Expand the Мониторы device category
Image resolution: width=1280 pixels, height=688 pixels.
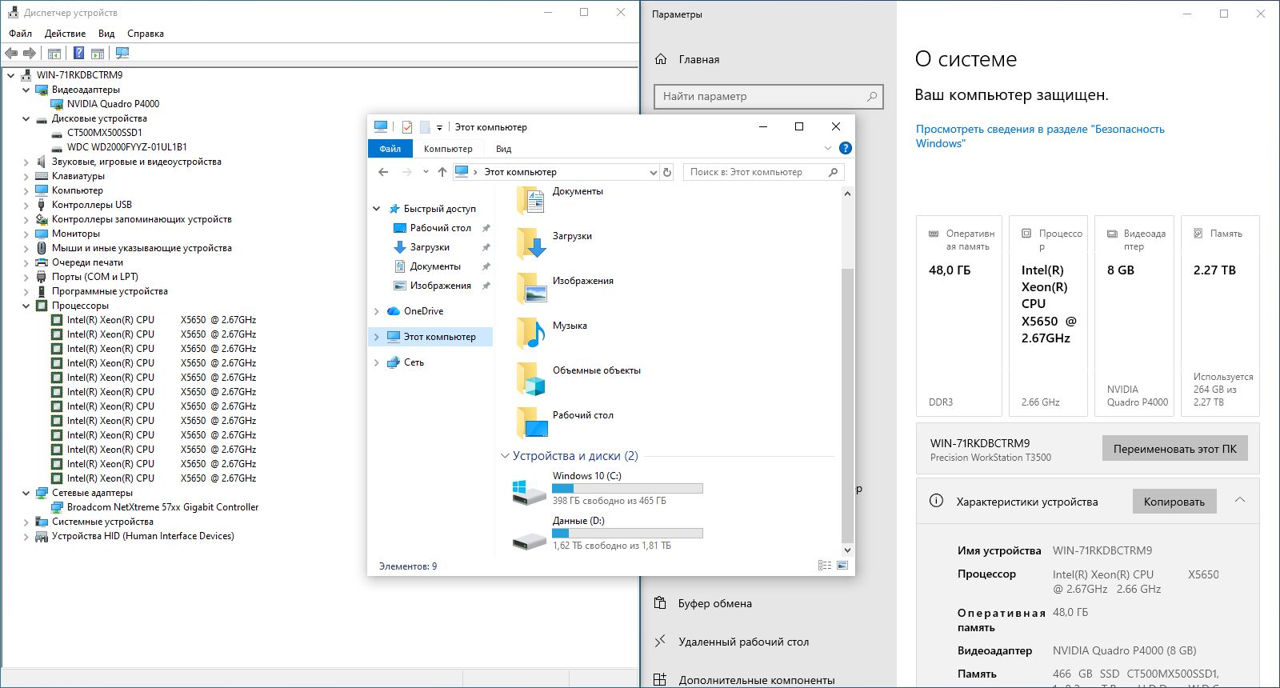tap(26, 234)
